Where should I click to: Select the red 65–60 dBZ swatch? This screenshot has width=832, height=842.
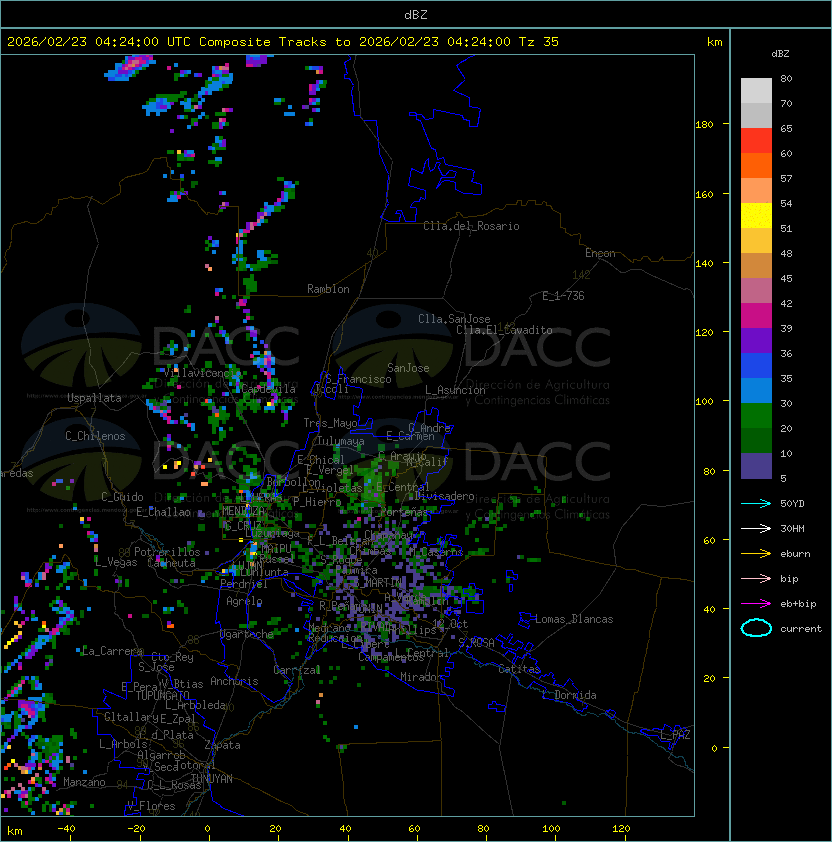[x=756, y=141]
